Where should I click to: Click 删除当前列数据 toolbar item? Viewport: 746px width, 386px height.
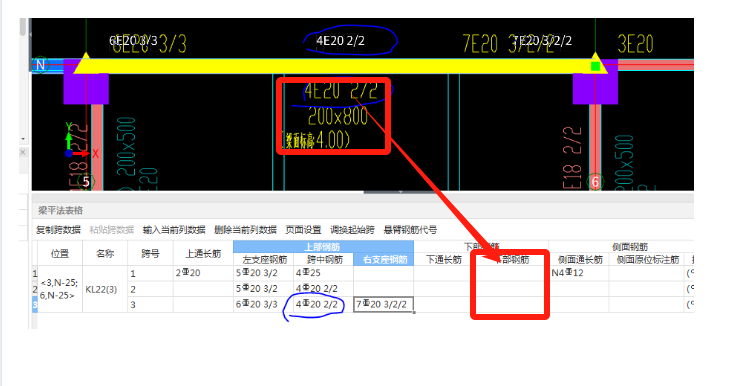tap(245, 230)
